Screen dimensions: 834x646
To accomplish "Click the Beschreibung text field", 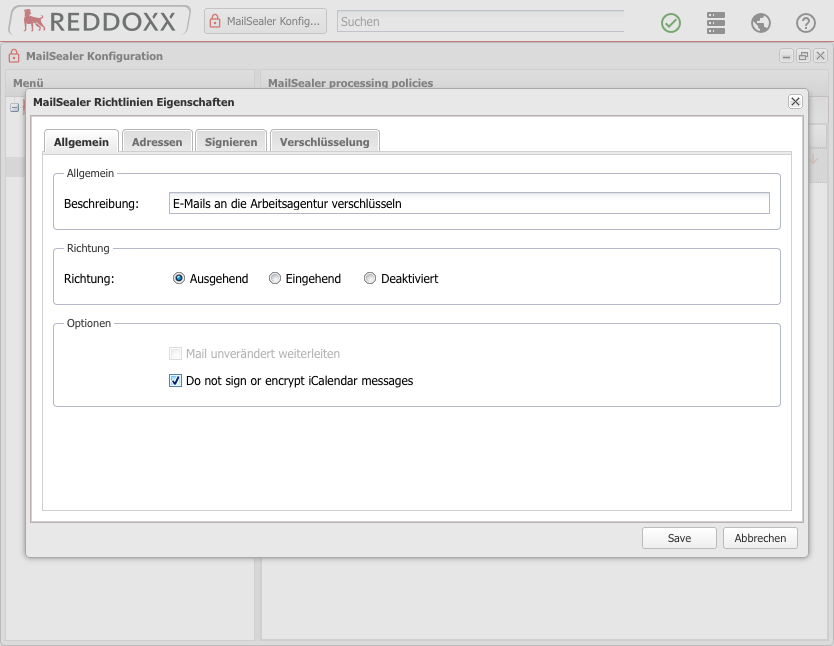I will point(469,203).
